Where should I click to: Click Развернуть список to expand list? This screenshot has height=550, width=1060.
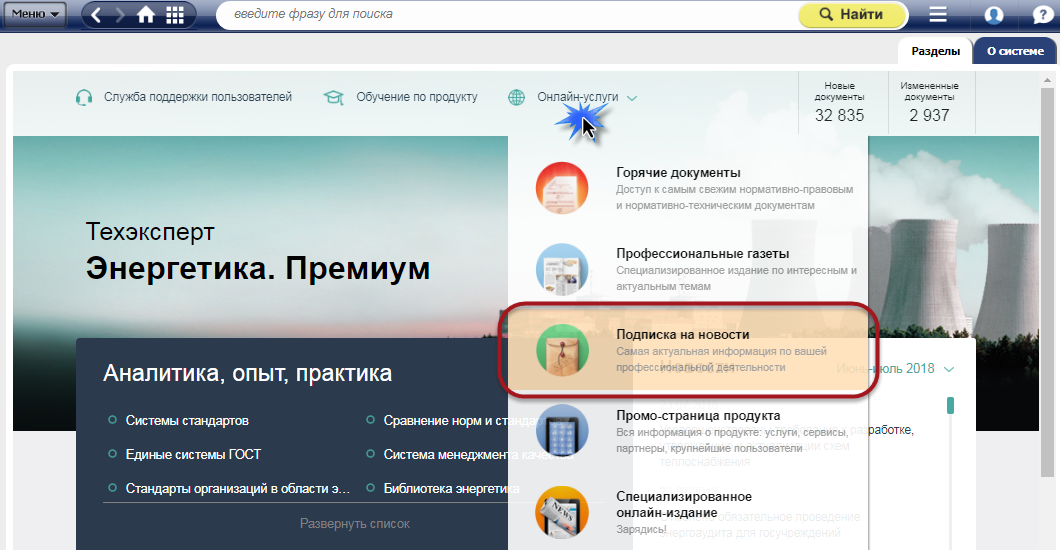354,523
